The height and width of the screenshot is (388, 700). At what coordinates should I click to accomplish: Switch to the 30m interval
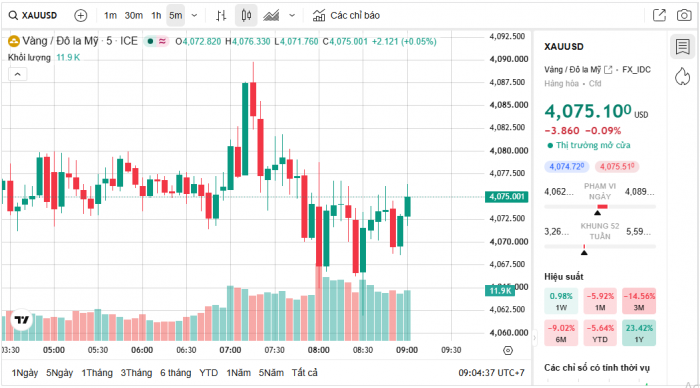pos(133,16)
